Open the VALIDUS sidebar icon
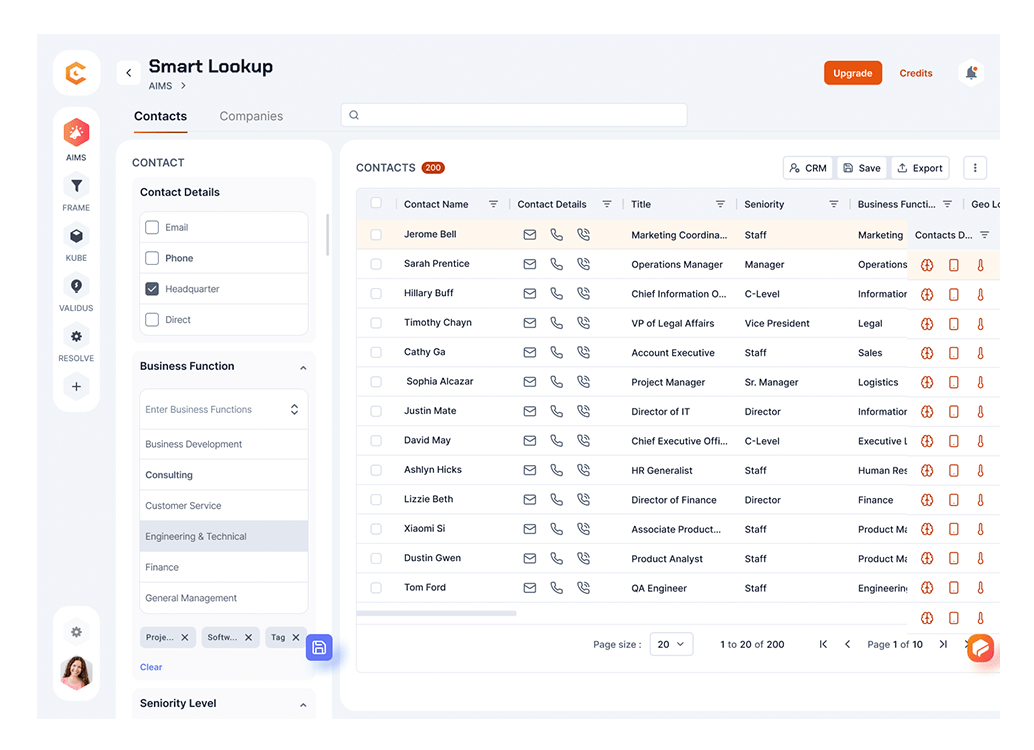The width and height of the screenshot is (1034, 750). tap(76, 287)
